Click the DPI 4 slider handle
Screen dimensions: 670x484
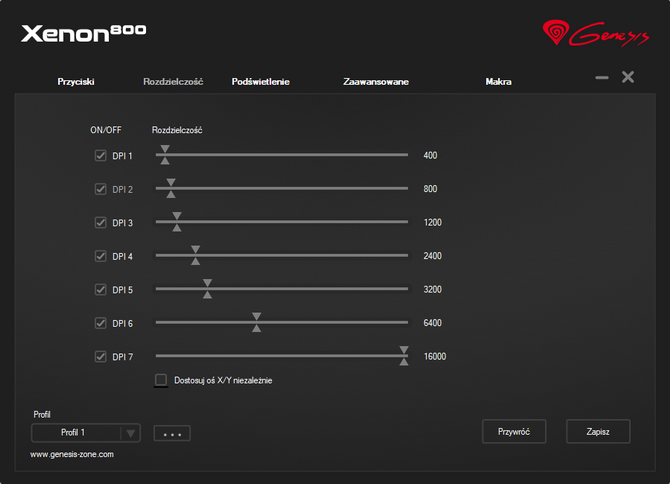[x=195, y=255]
